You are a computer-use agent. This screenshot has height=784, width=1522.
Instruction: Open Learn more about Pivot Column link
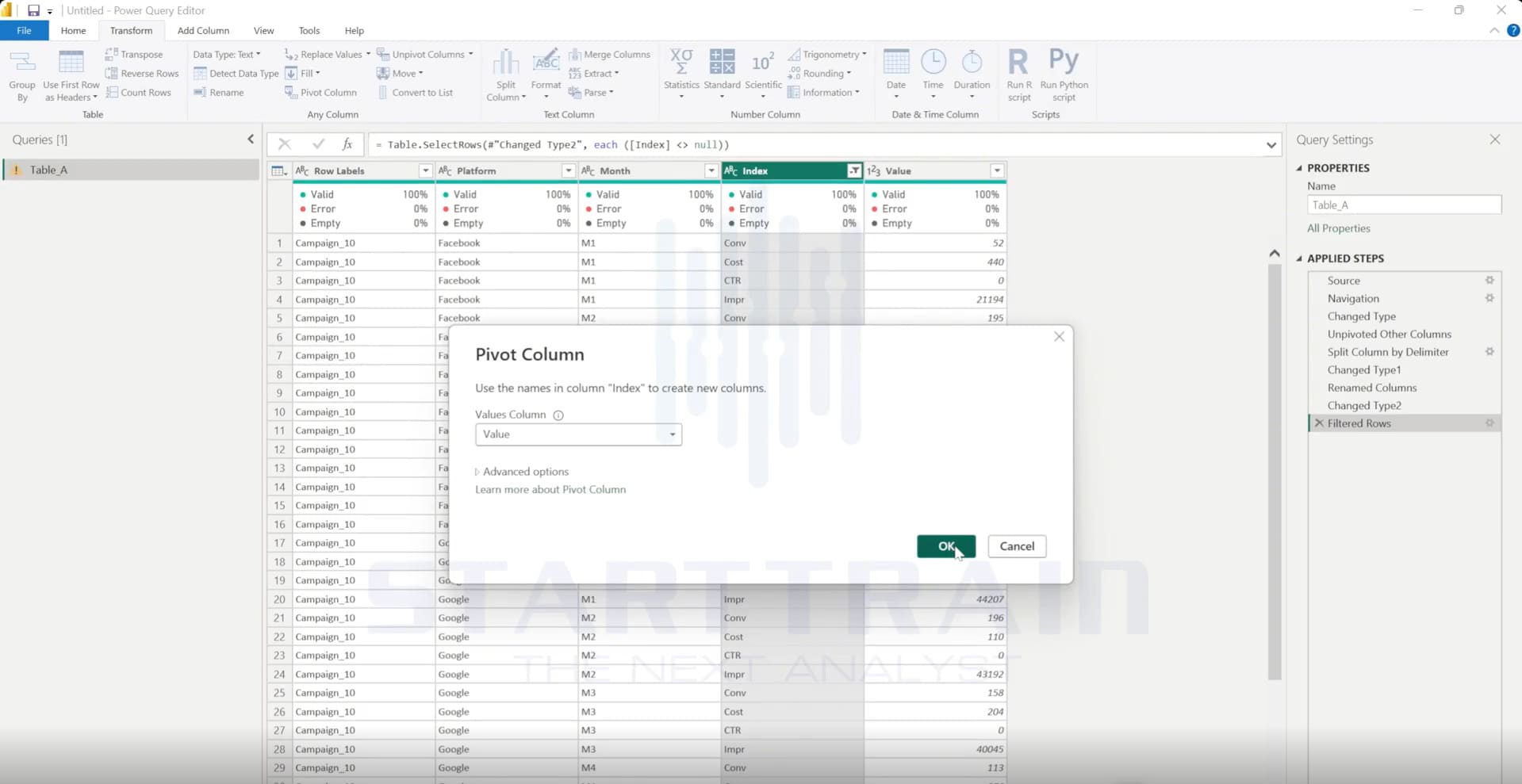pos(550,489)
